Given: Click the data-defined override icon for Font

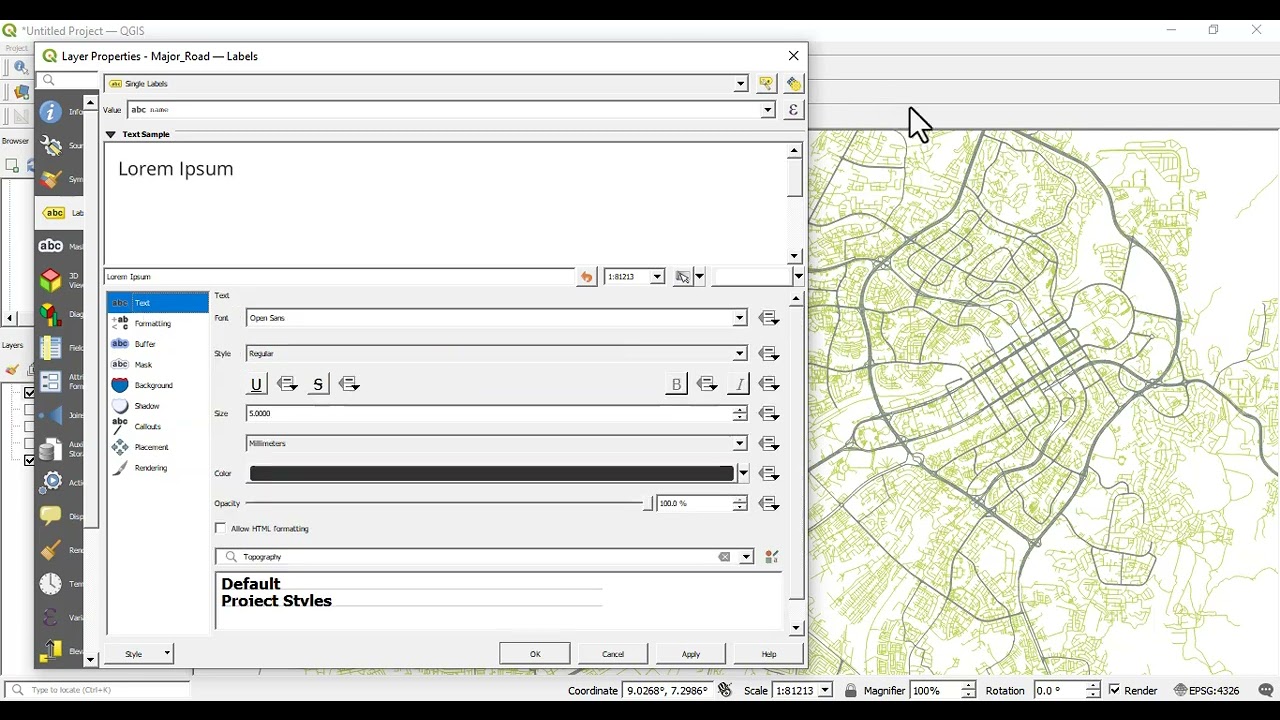Looking at the screenshot, I should tap(769, 318).
